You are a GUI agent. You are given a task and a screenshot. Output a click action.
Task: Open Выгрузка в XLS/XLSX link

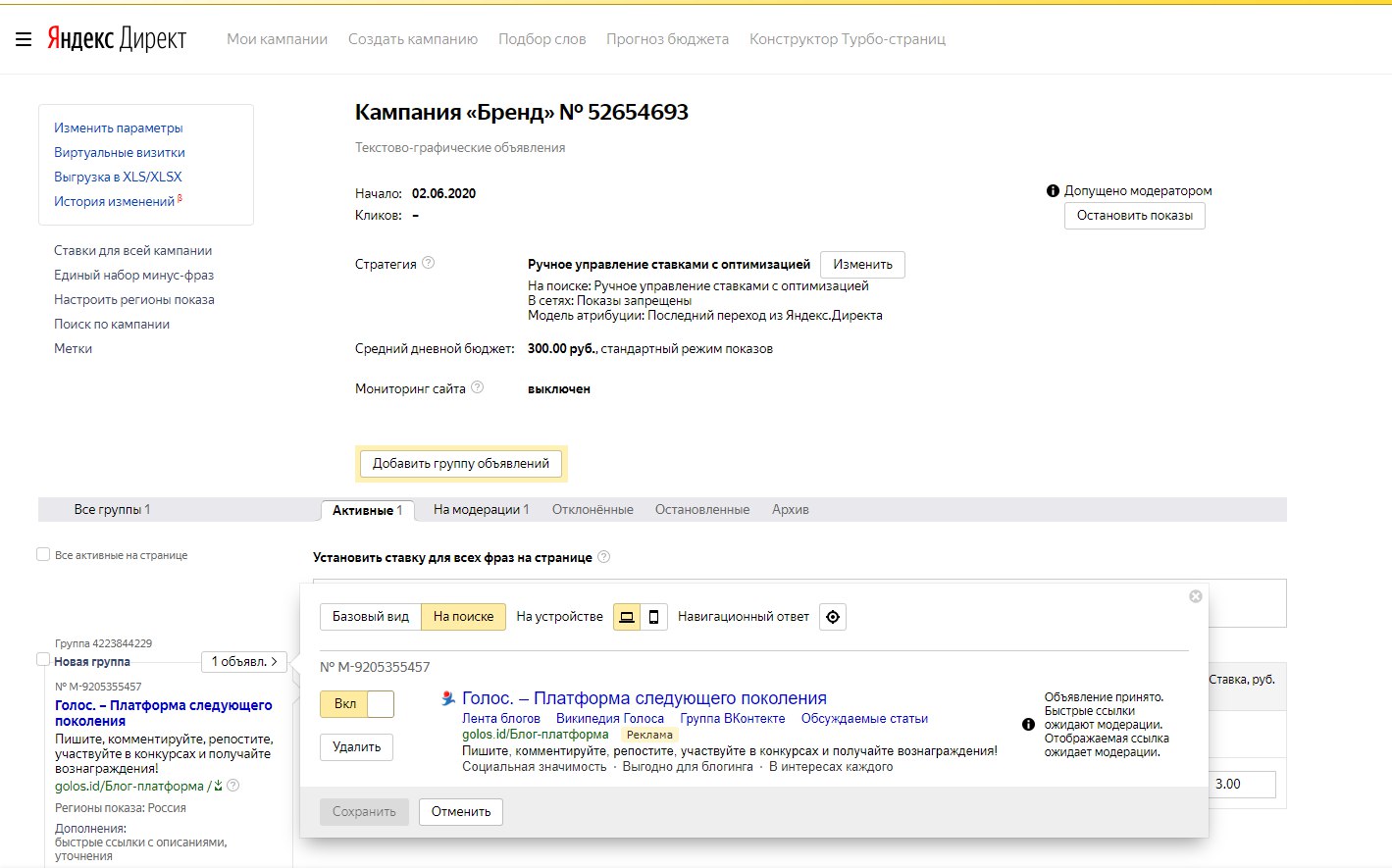[x=118, y=177]
